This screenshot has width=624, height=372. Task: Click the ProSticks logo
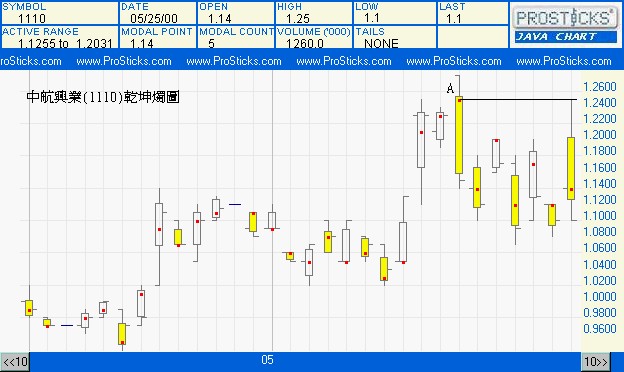click(x=564, y=18)
